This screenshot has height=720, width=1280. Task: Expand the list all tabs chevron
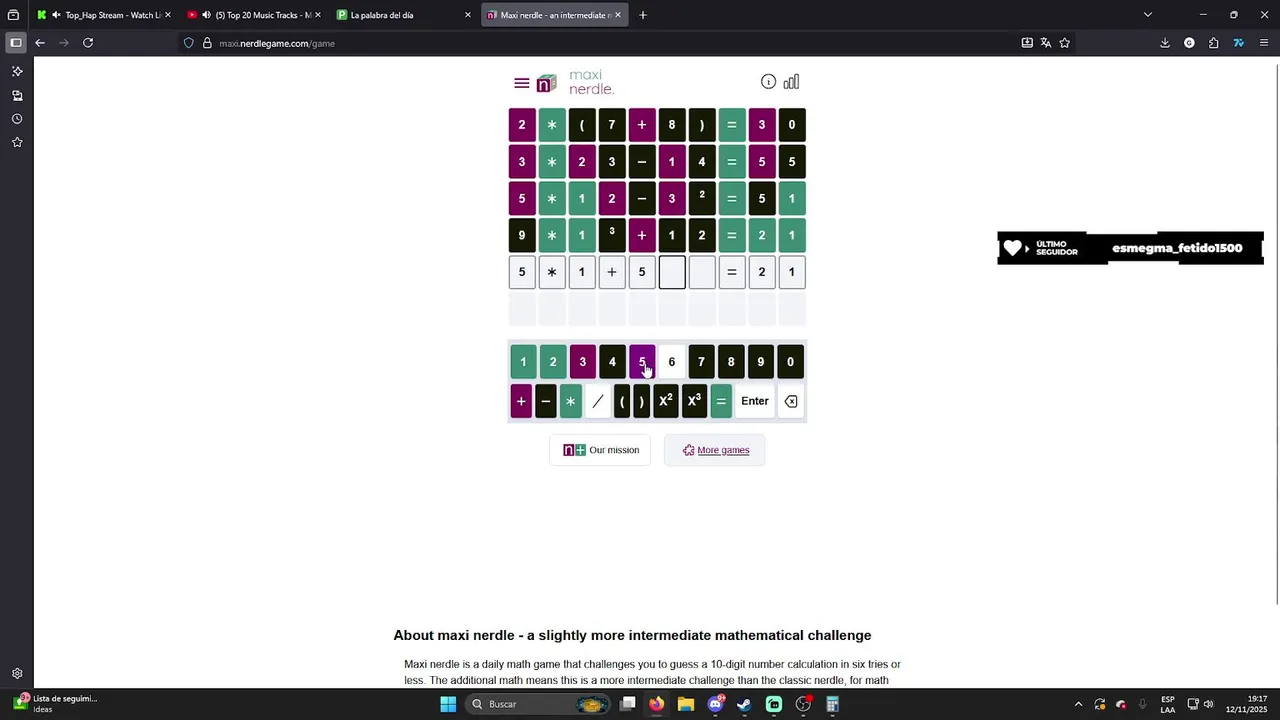click(1147, 15)
